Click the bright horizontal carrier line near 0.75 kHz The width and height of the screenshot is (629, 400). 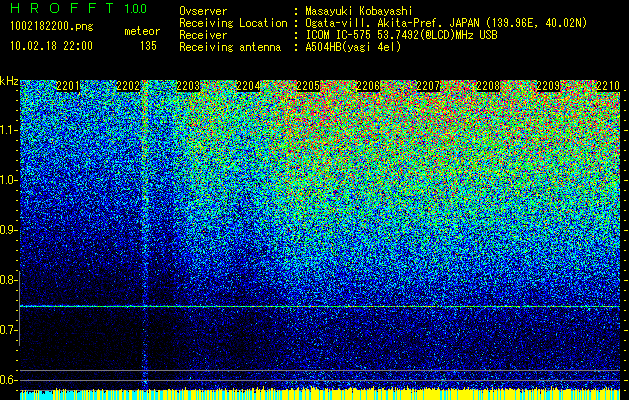click(x=320, y=307)
